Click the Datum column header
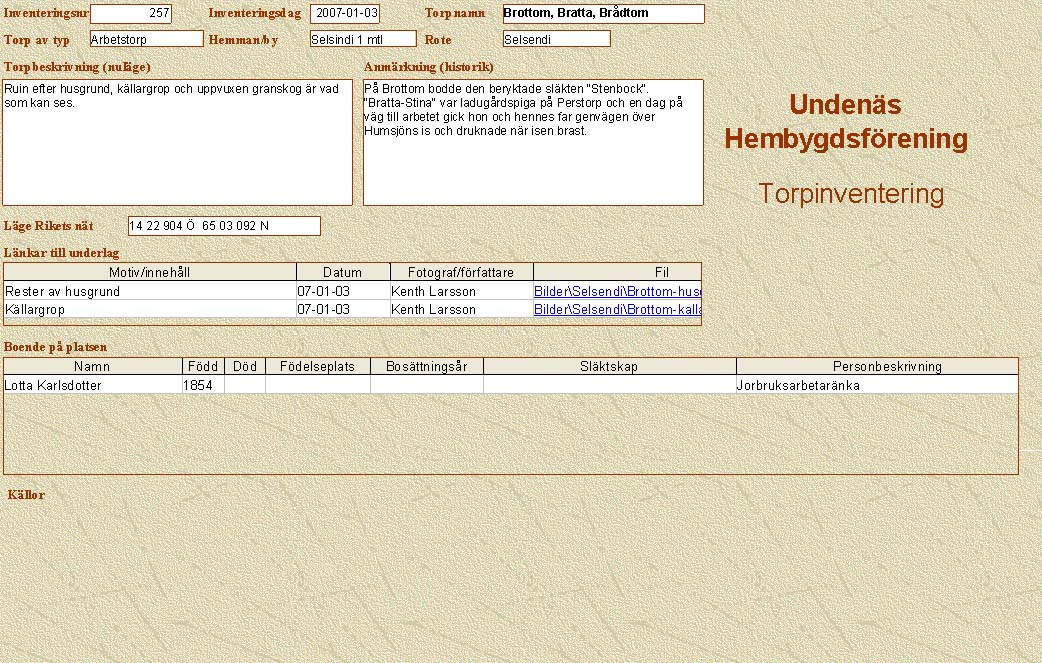Screen dimensions: 1042x663 coord(343,272)
